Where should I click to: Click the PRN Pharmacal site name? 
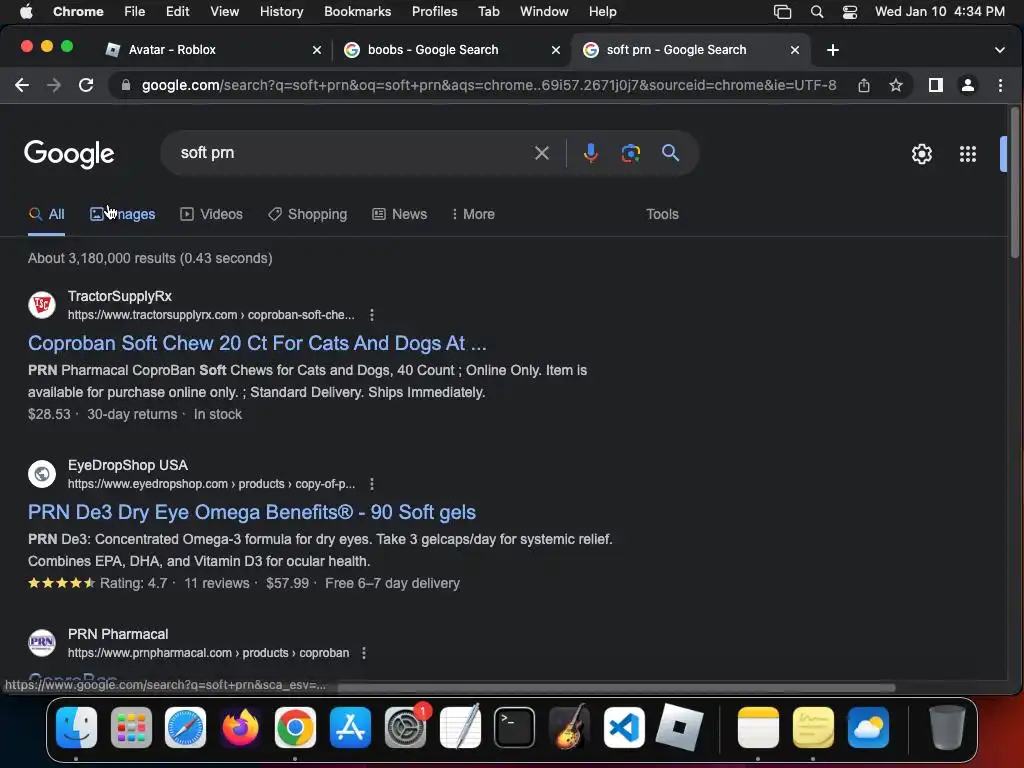(118, 634)
